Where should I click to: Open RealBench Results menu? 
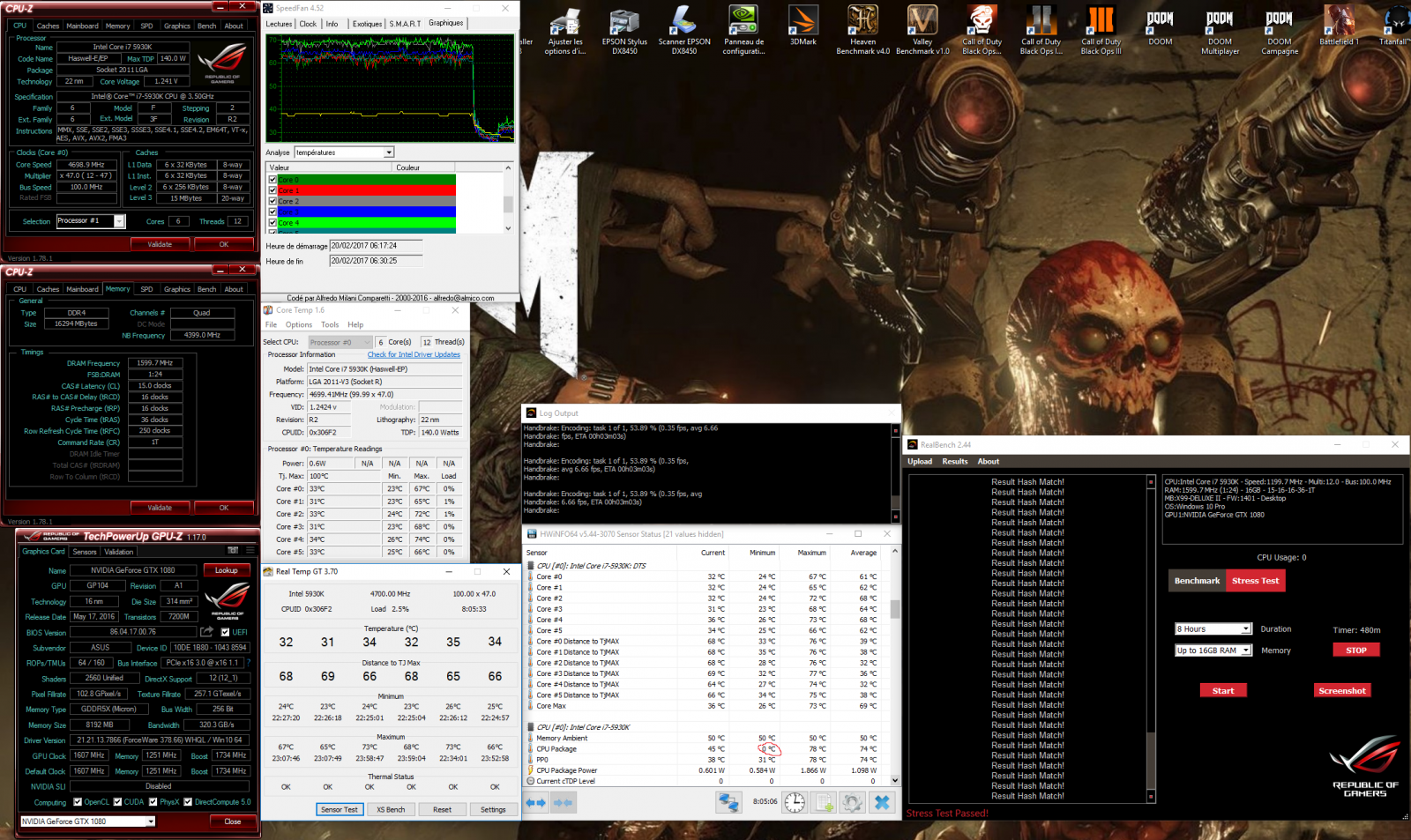coord(954,461)
